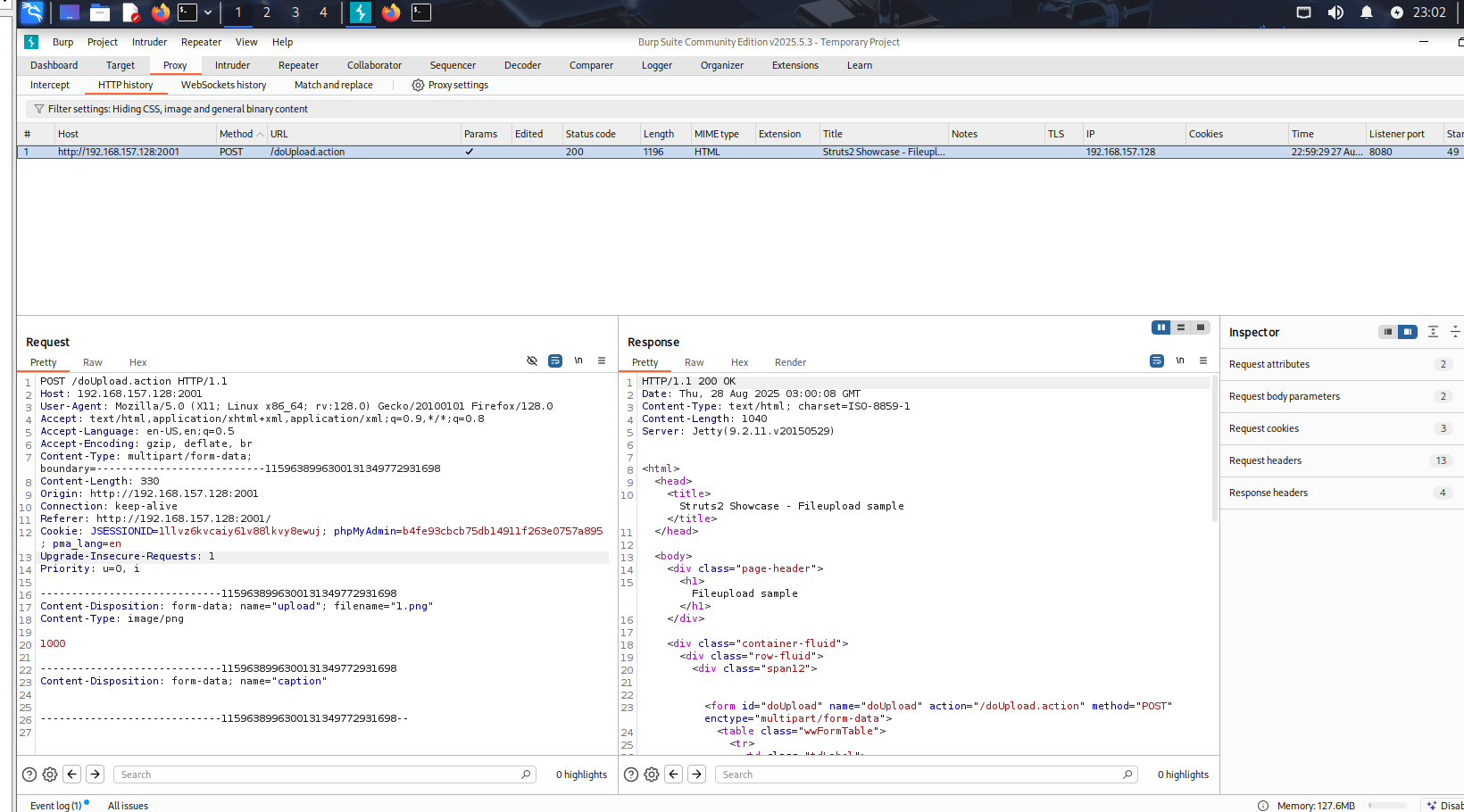
Task: Switch to the Target tab
Action: click(120, 65)
